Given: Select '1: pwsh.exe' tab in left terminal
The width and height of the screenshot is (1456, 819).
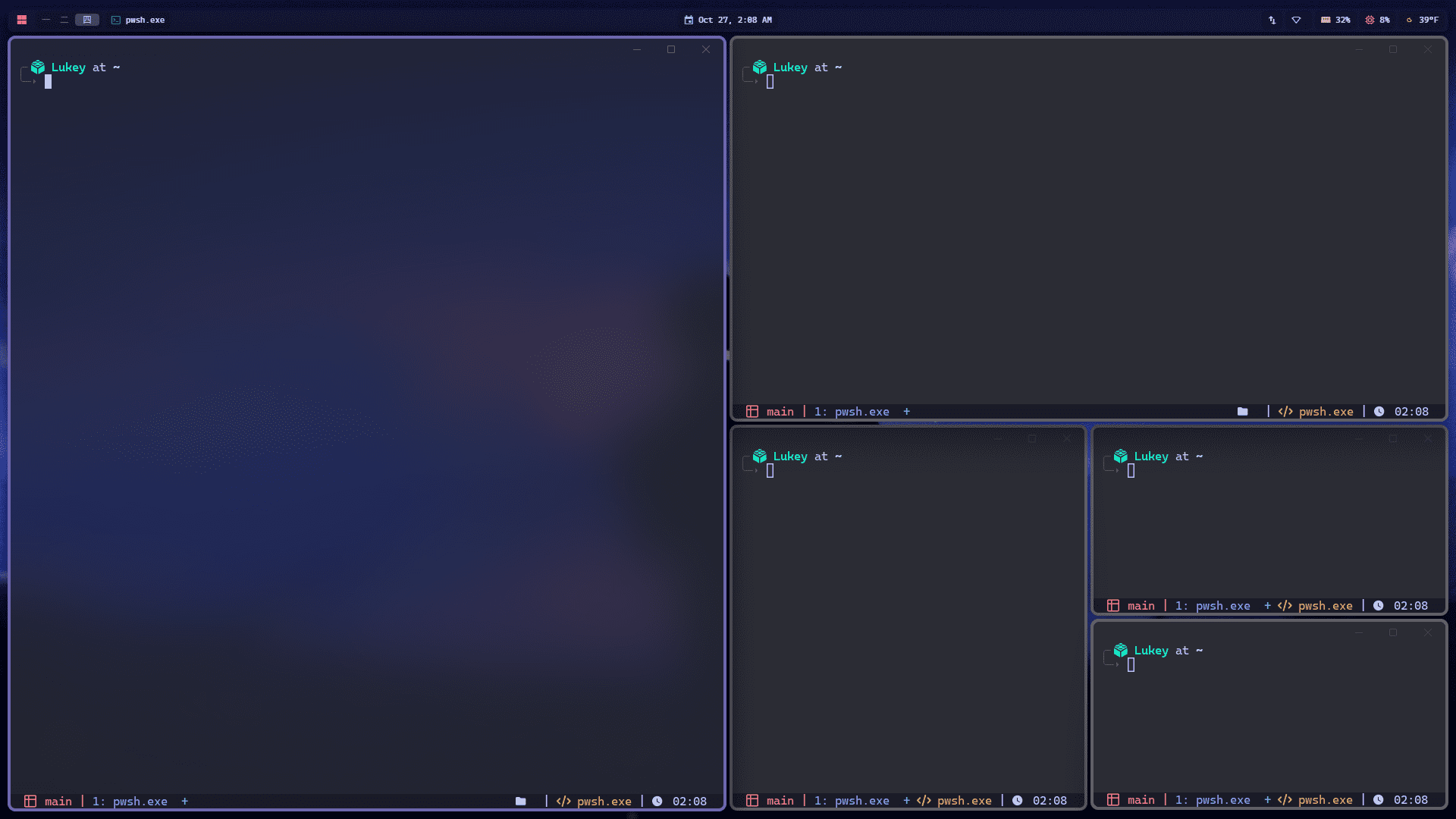Looking at the screenshot, I should (130, 802).
